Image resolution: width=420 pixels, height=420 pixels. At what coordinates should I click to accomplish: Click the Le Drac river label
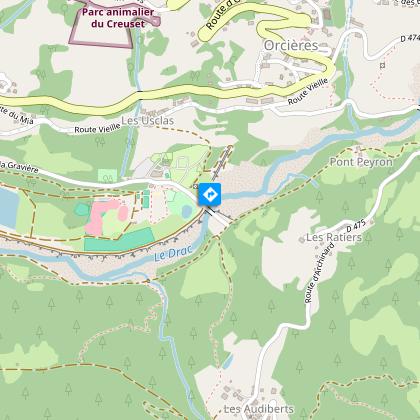(173, 253)
